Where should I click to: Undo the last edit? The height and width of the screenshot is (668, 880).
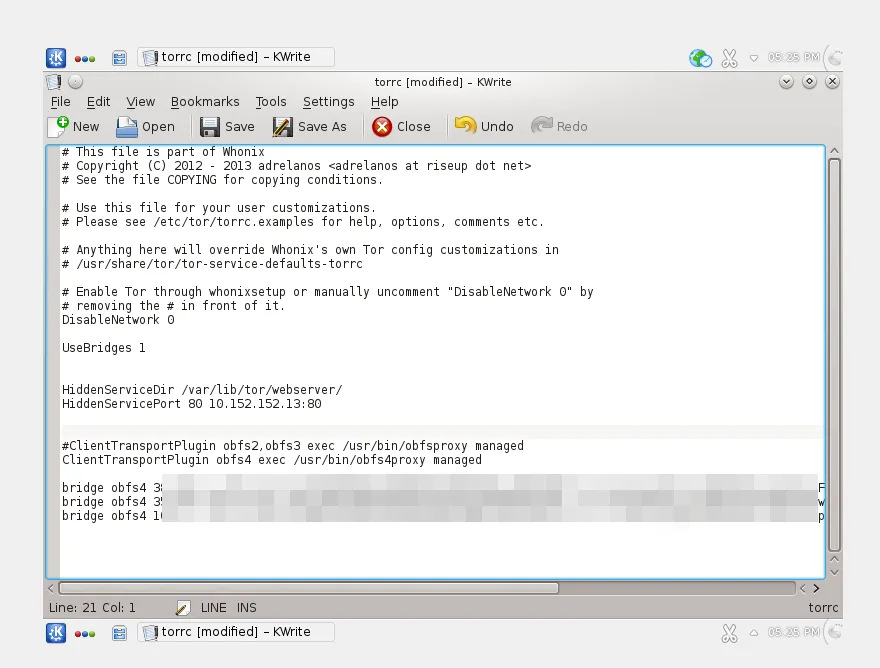coord(484,126)
